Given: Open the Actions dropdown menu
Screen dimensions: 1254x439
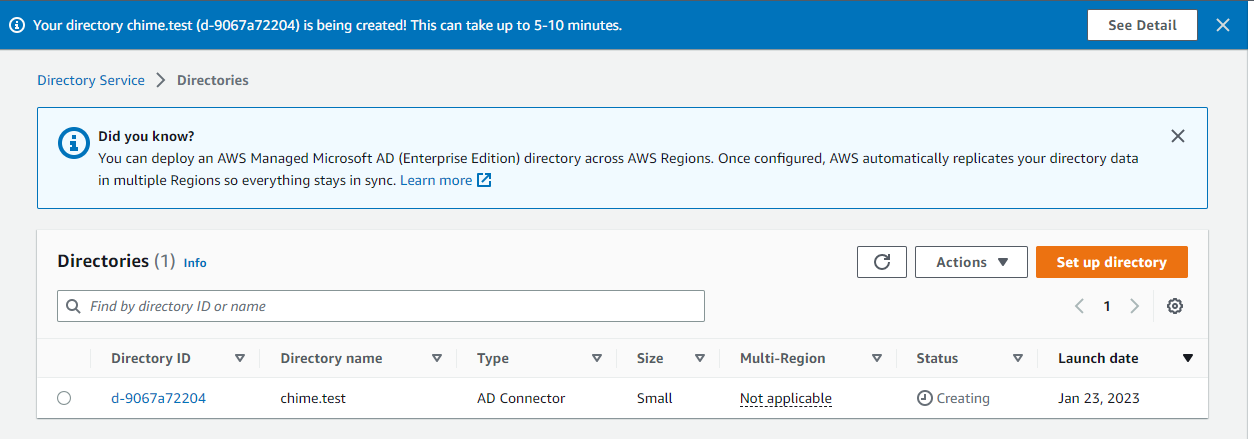Looking at the screenshot, I should (970, 262).
